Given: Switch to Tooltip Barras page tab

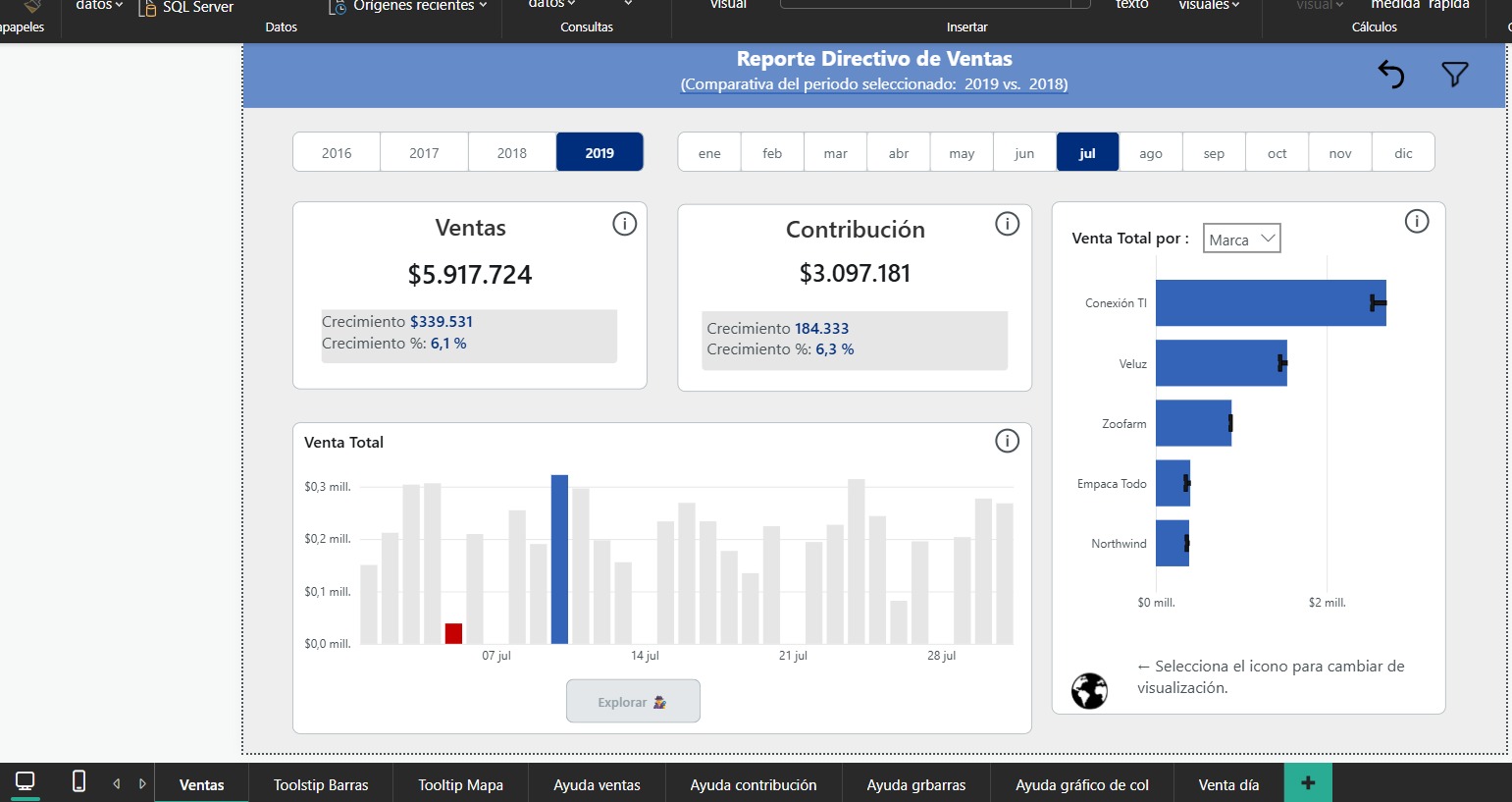Looking at the screenshot, I should pos(321,783).
